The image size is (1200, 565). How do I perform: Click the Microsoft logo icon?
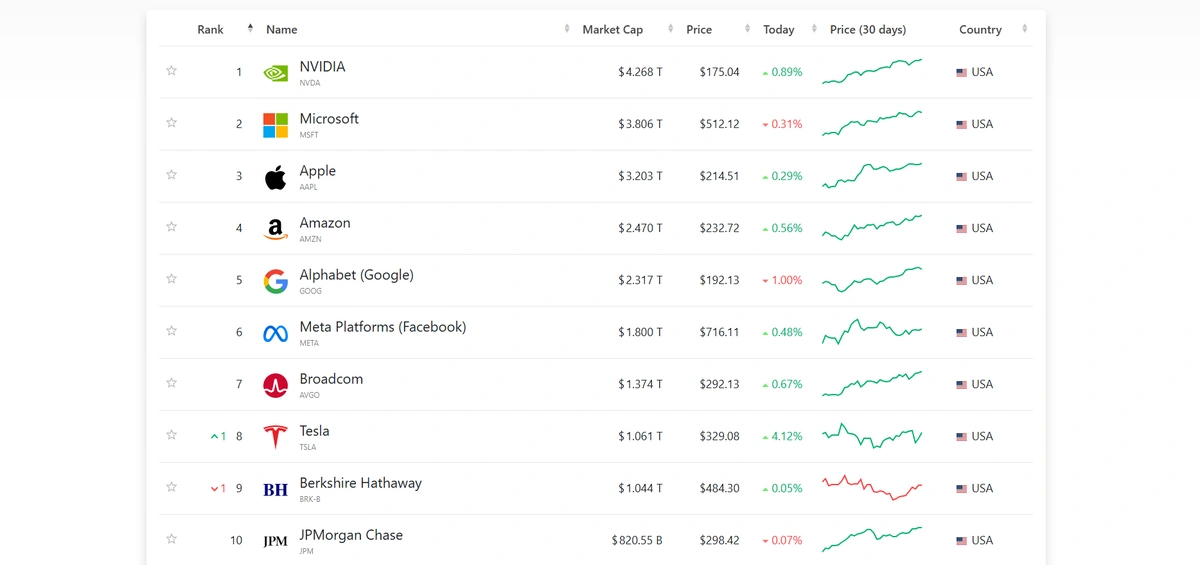[275, 125]
